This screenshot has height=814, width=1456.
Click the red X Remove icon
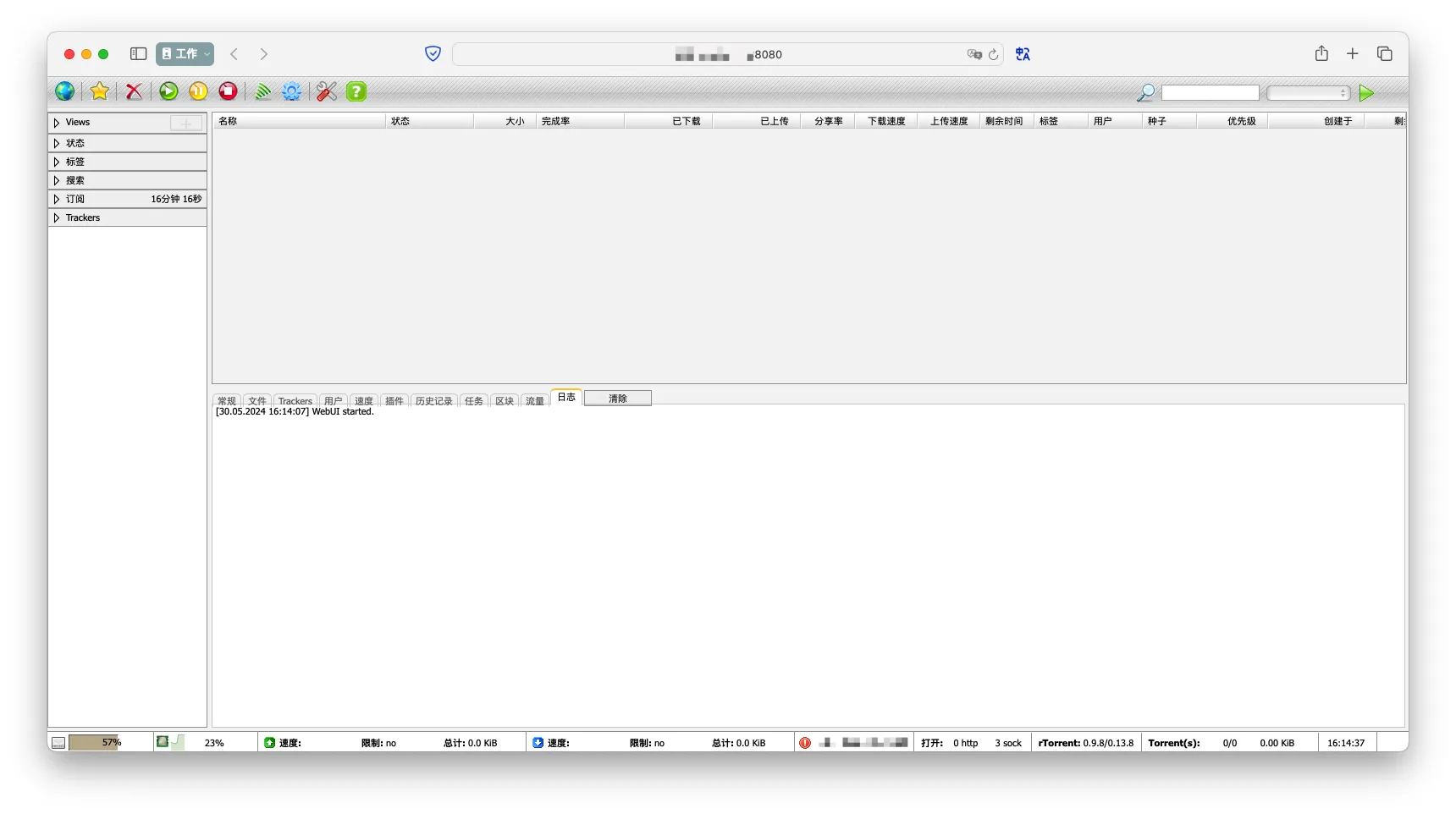pos(134,91)
